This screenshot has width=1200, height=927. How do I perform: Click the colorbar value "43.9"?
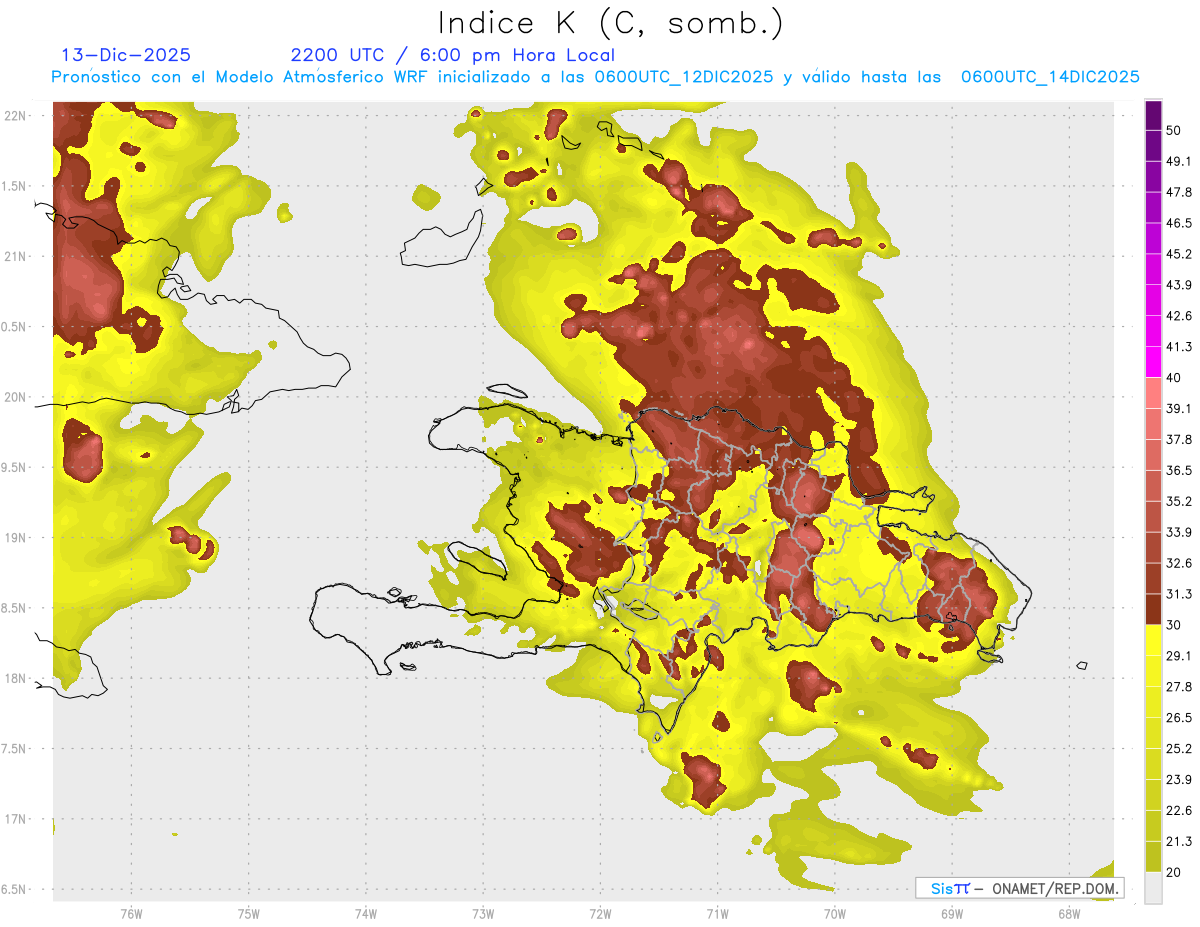click(1180, 285)
